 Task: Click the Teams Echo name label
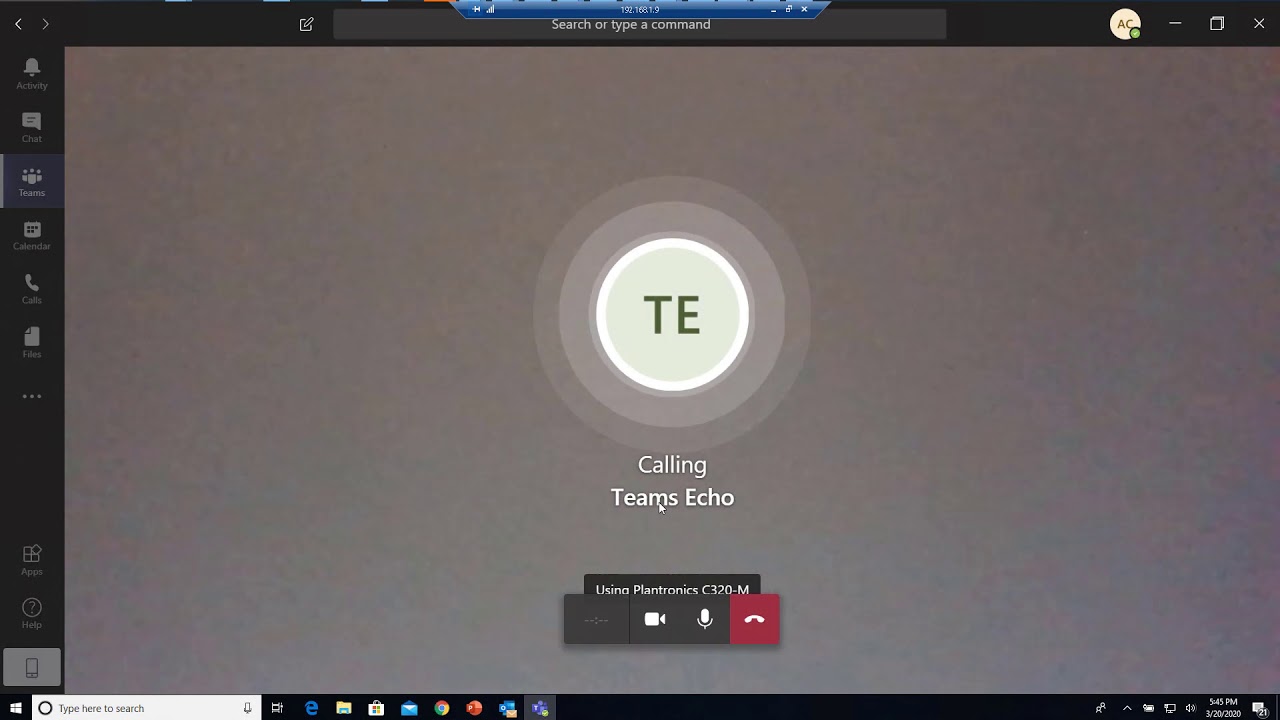(x=672, y=498)
